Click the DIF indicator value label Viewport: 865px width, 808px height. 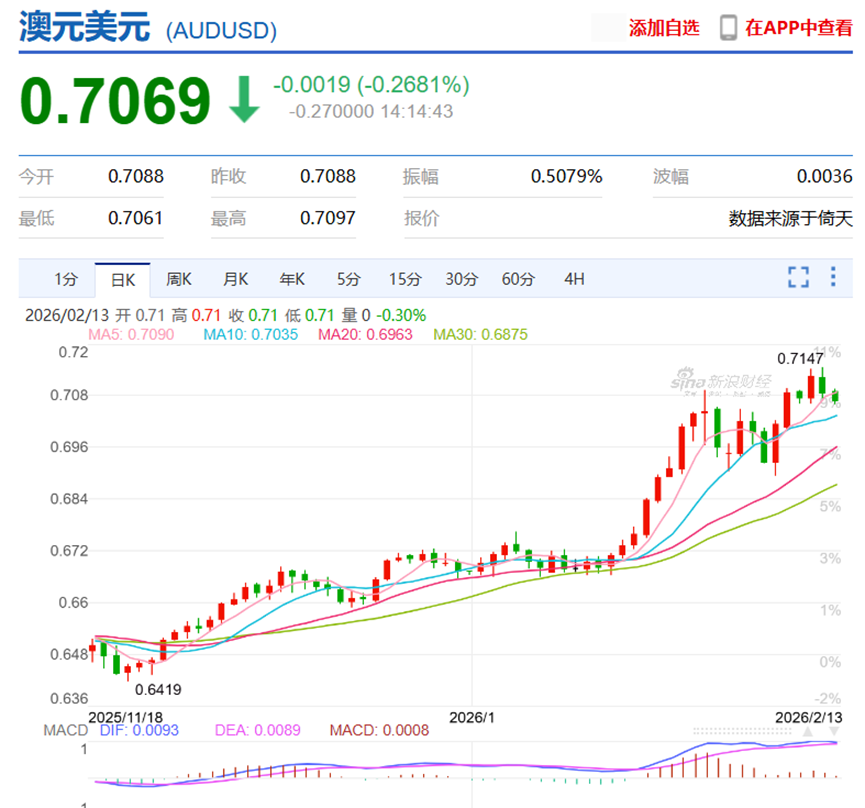(x=139, y=731)
